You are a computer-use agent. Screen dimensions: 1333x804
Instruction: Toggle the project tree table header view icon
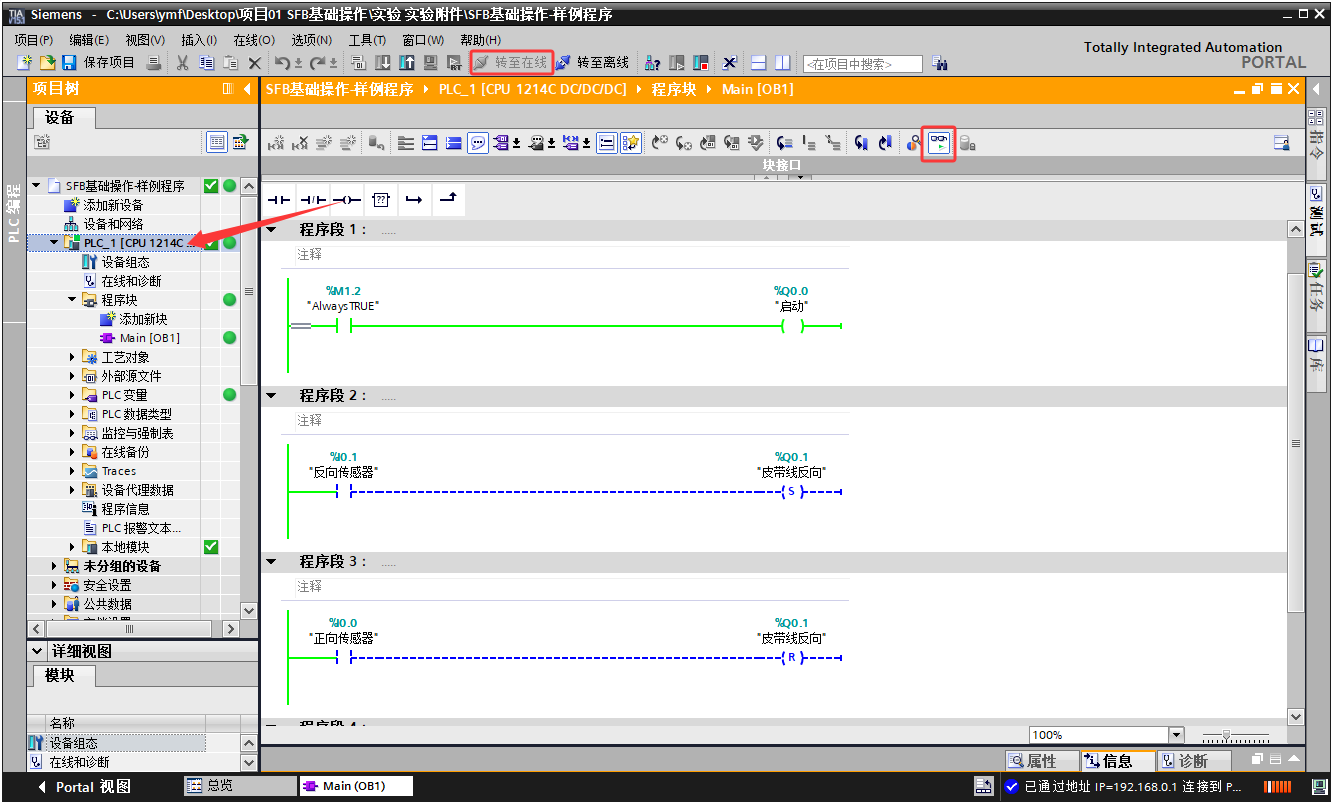217,142
